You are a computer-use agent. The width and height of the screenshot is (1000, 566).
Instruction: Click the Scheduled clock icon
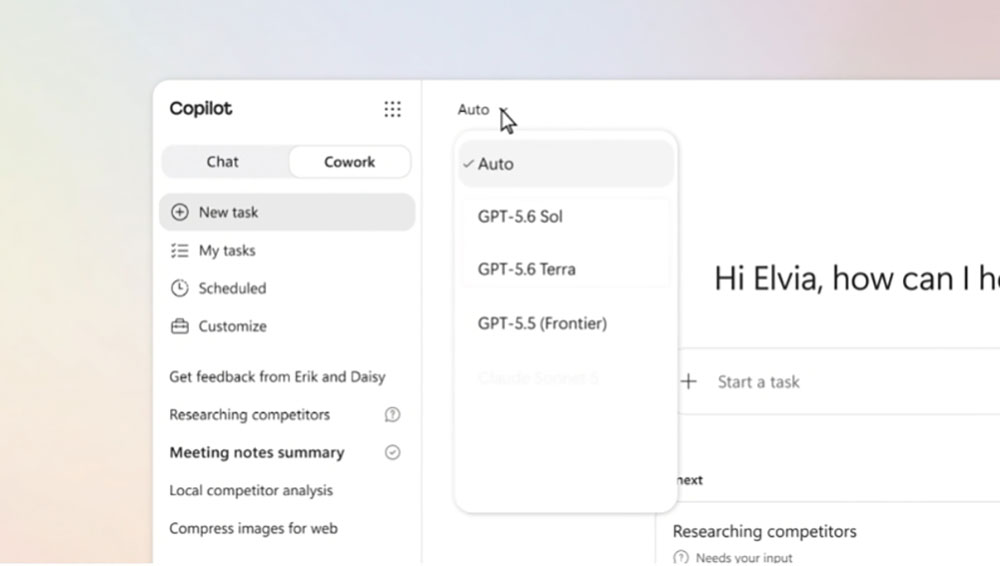pyautogui.click(x=180, y=288)
